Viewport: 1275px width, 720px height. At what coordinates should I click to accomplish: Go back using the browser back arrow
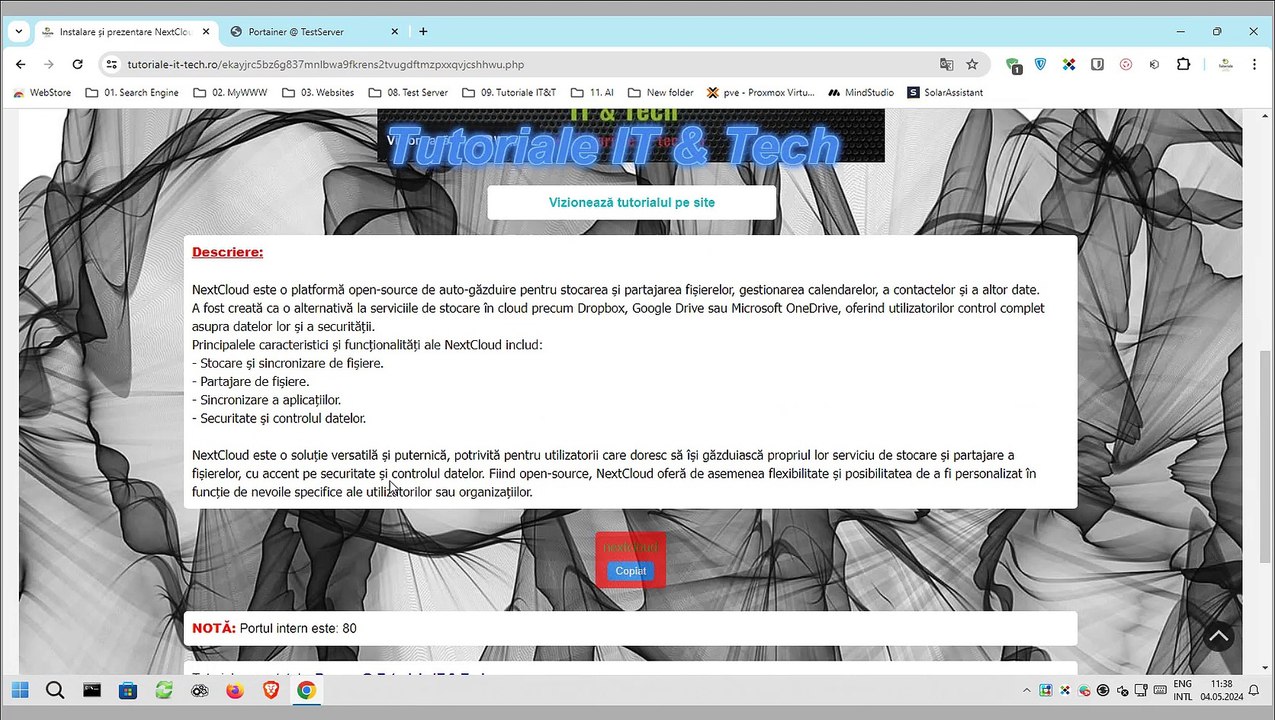click(21, 64)
